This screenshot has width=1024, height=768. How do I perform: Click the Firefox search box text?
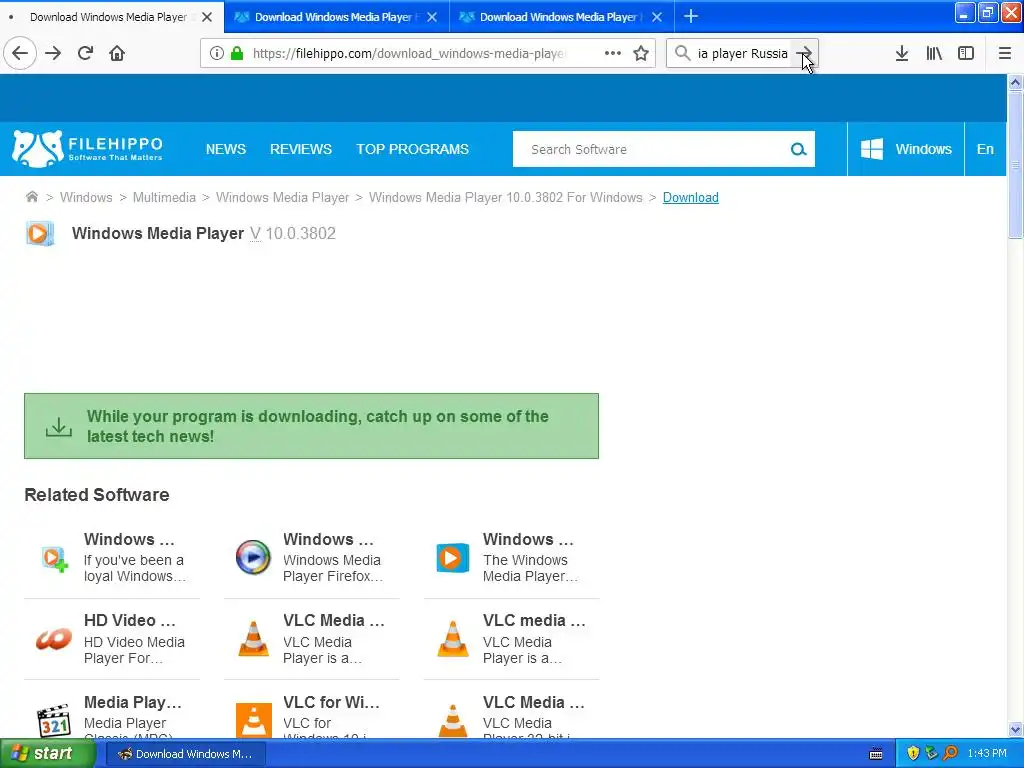(743, 53)
